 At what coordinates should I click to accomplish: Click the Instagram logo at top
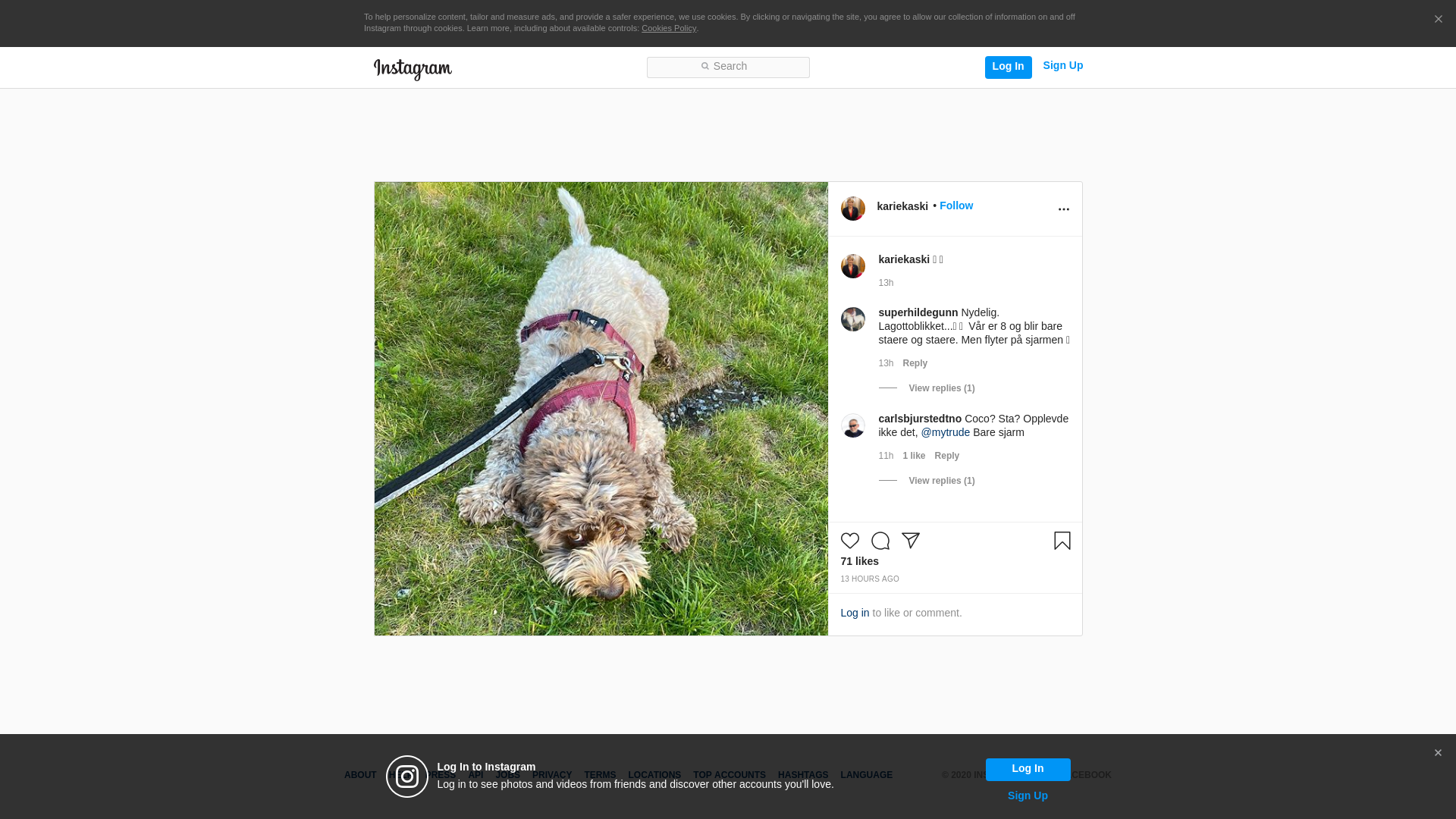point(413,69)
